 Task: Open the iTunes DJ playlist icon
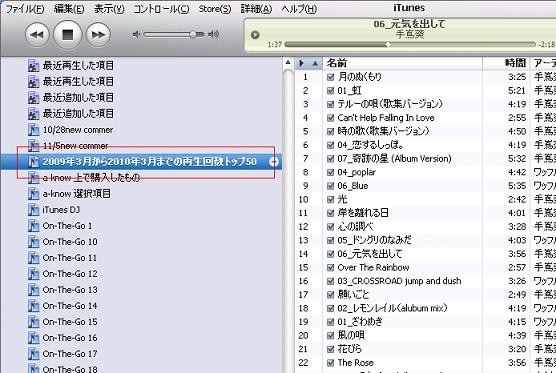pos(33,210)
